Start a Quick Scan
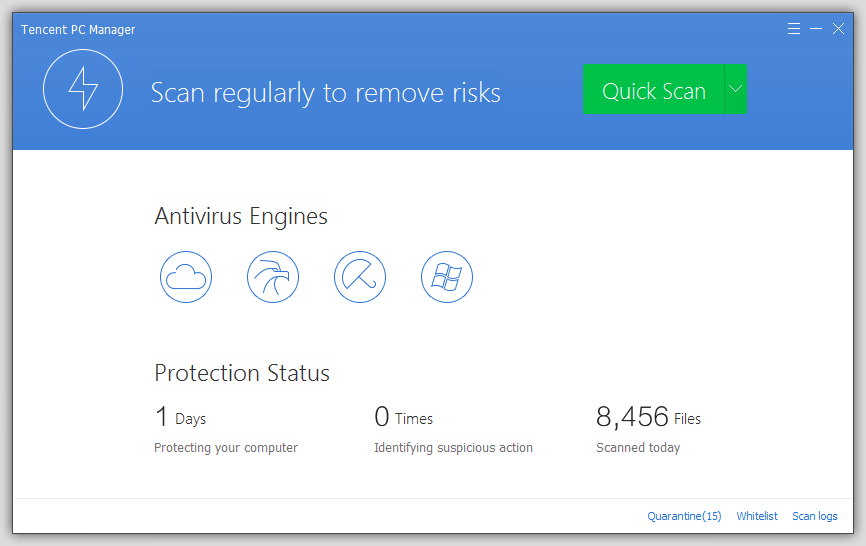The image size is (866, 546). [654, 90]
